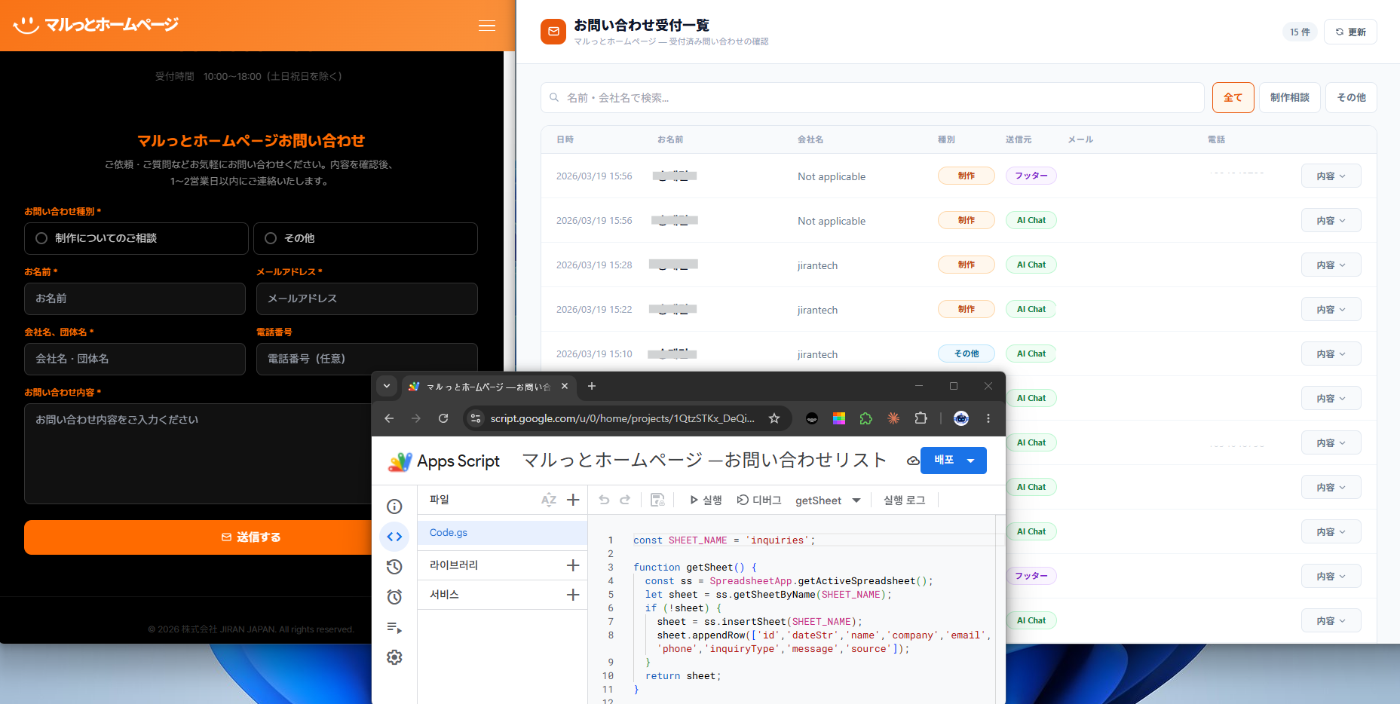Click 디버그 debug button

(x=759, y=500)
